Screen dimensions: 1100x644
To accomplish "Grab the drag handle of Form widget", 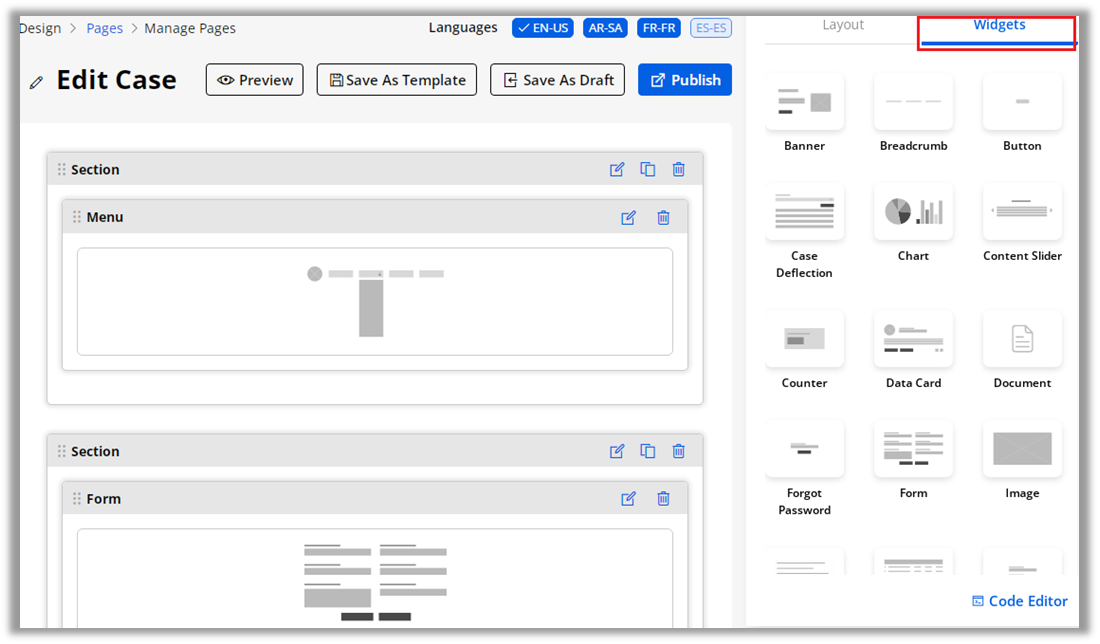I will point(77,499).
